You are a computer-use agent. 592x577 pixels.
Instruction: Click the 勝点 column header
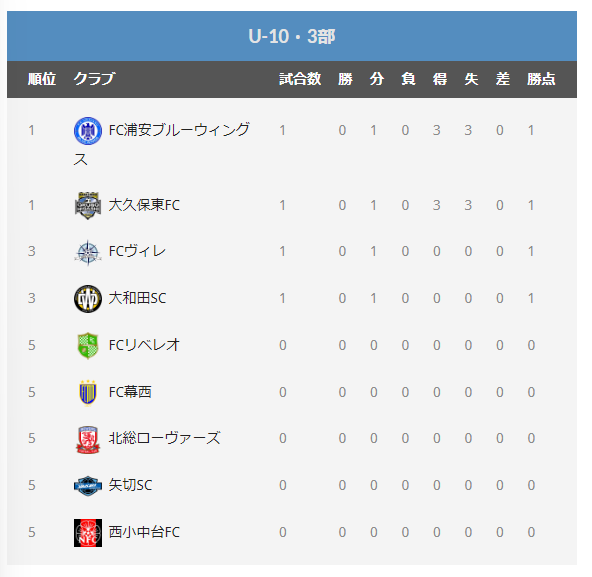pyautogui.click(x=541, y=79)
